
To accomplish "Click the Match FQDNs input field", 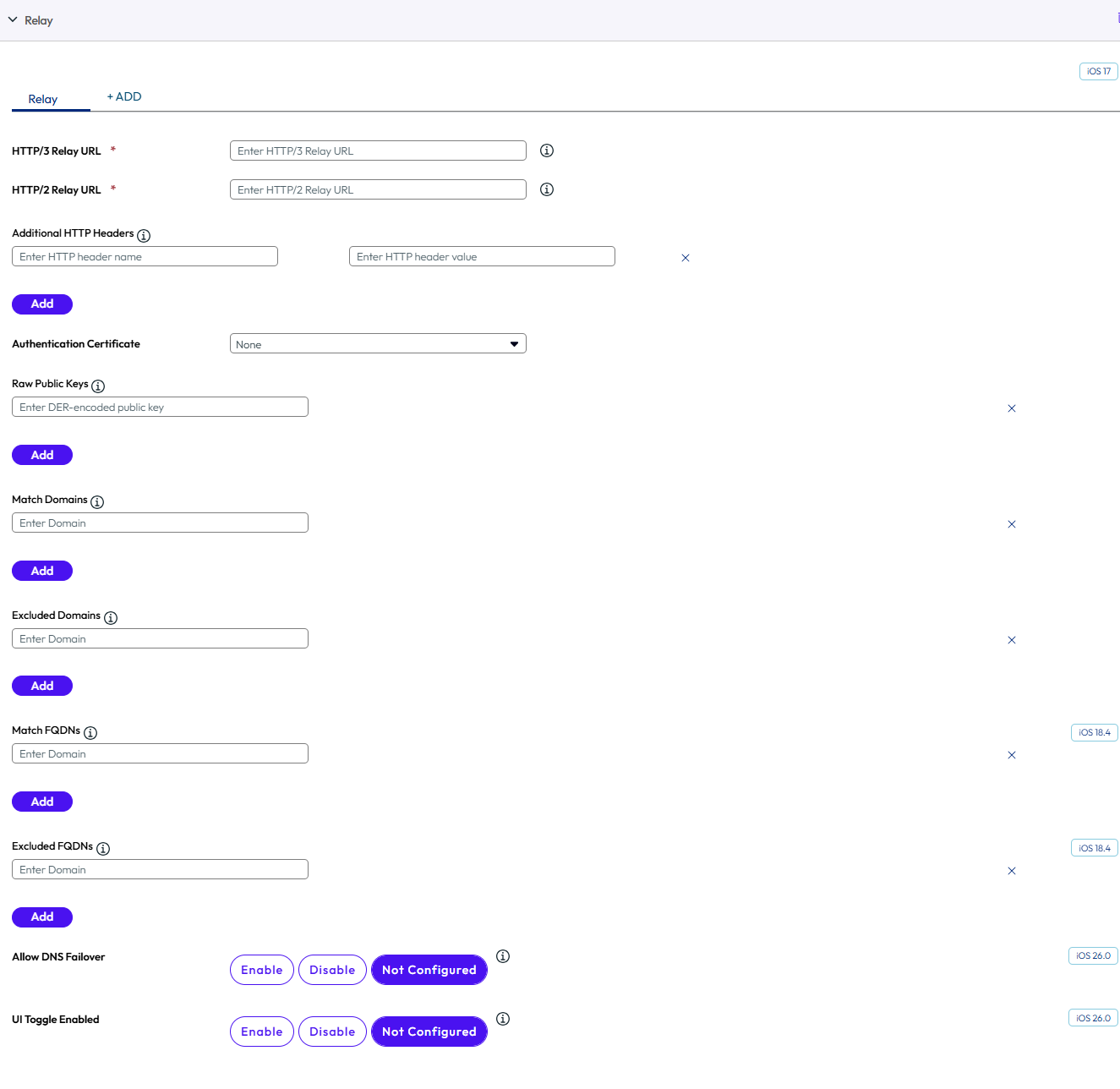I will click(160, 753).
